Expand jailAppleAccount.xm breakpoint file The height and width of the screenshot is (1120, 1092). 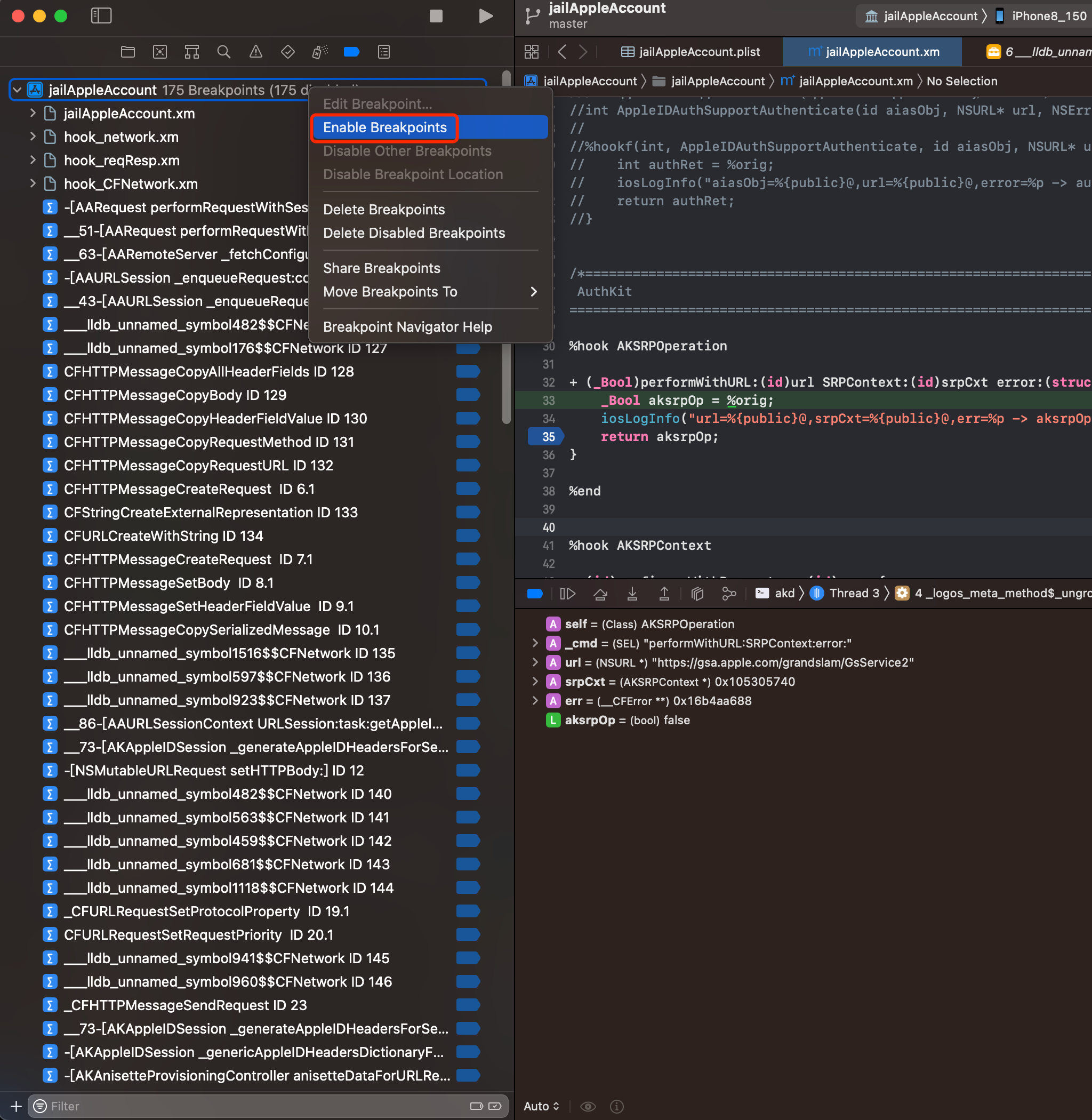click(33, 113)
